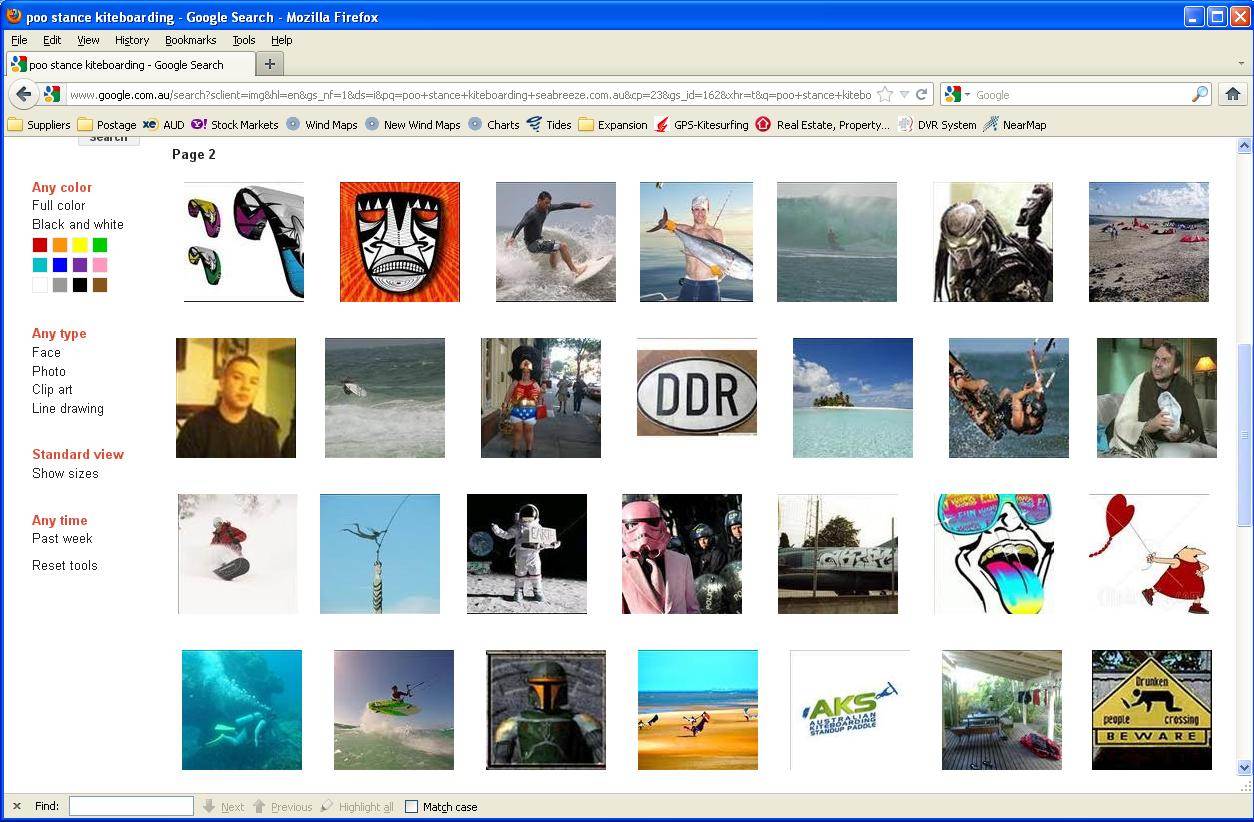The image size is (1254, 822).
Task: Open the URL history dropdown arrow
Action: click(904, 94)
